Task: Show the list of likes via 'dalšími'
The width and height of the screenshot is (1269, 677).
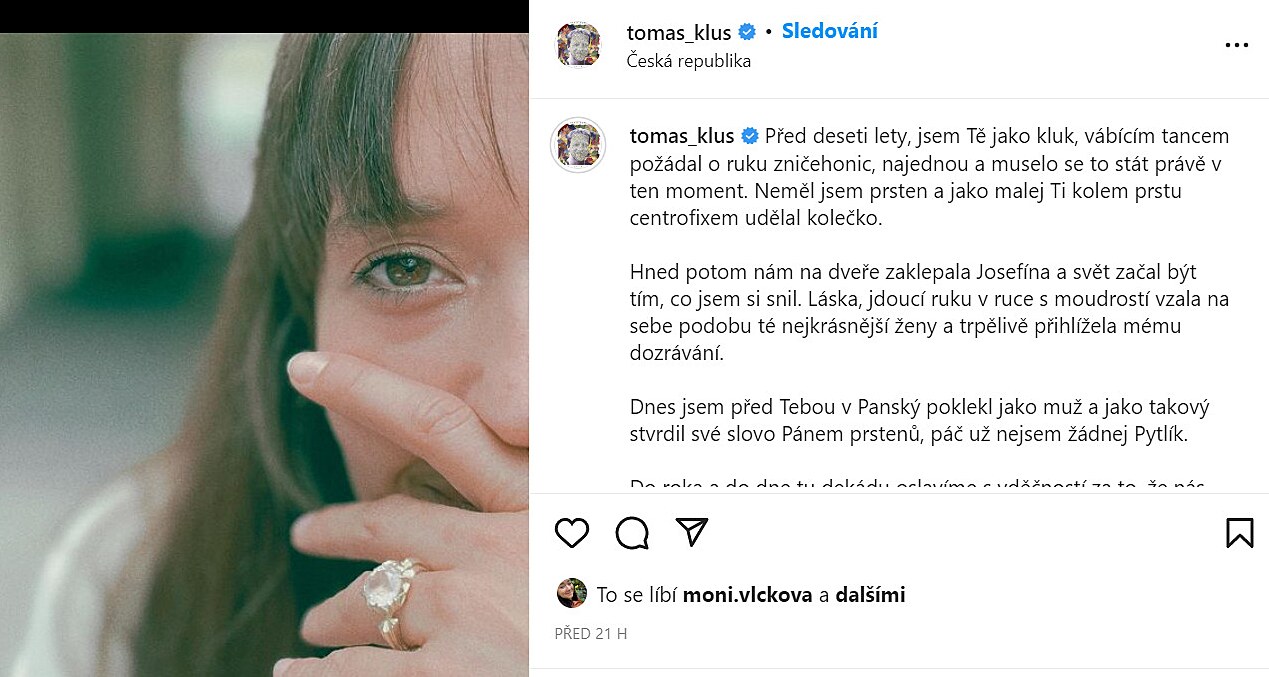Action: (x=869, y=595)
